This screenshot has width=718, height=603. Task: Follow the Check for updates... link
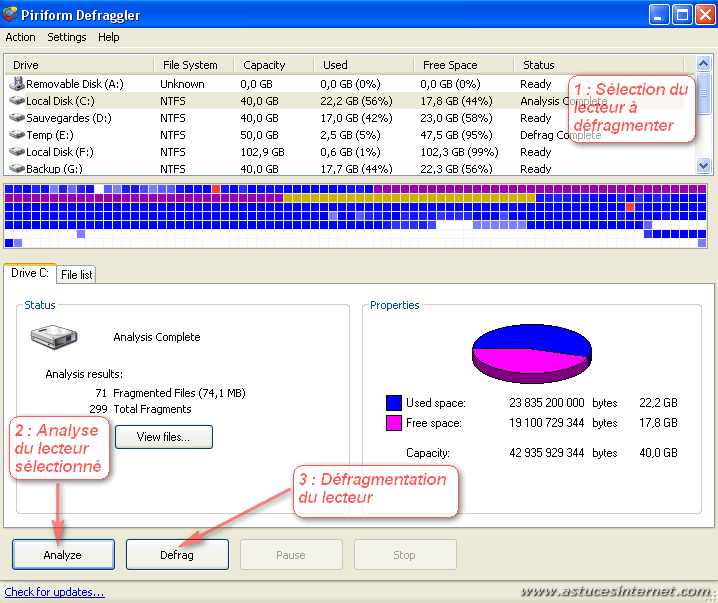click(x=54, y=592)
